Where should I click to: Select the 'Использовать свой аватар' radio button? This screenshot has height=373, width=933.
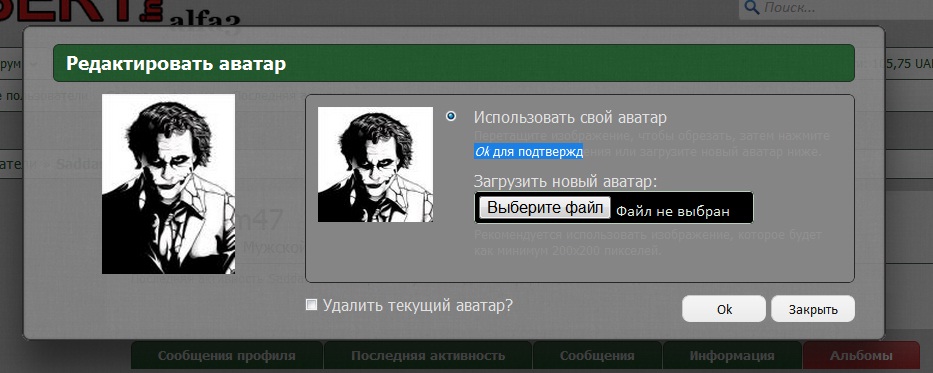451,116
